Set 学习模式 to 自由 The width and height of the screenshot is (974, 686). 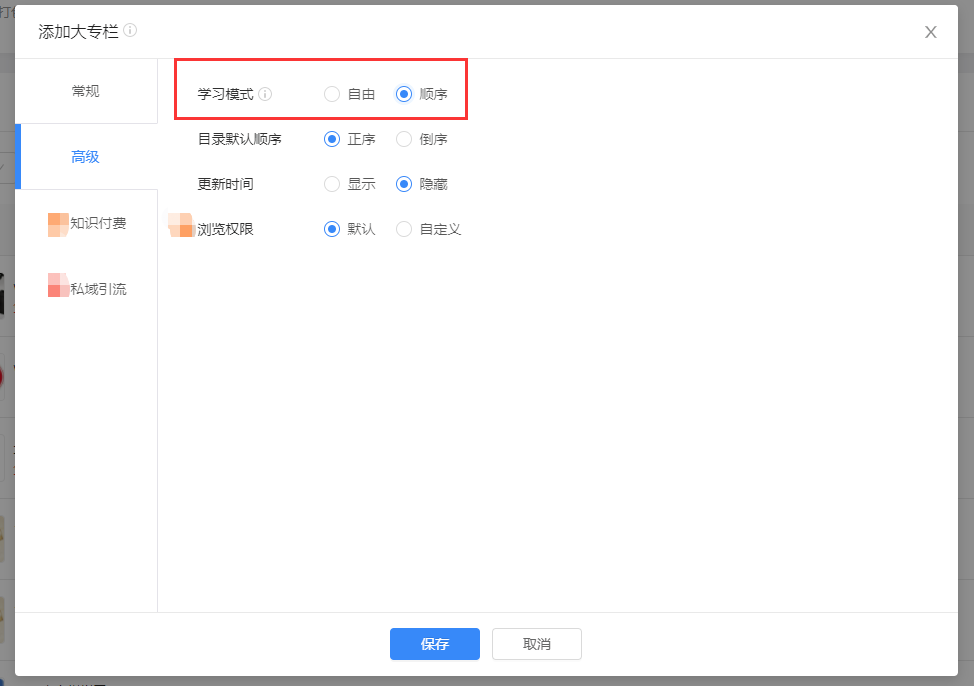point(332,95)
